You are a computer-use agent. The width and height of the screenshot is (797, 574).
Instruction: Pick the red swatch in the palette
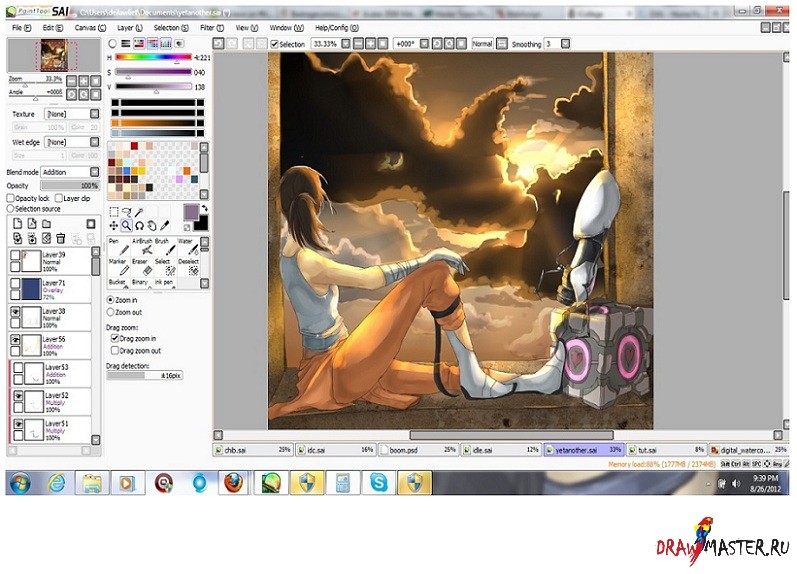coord(134,146)
